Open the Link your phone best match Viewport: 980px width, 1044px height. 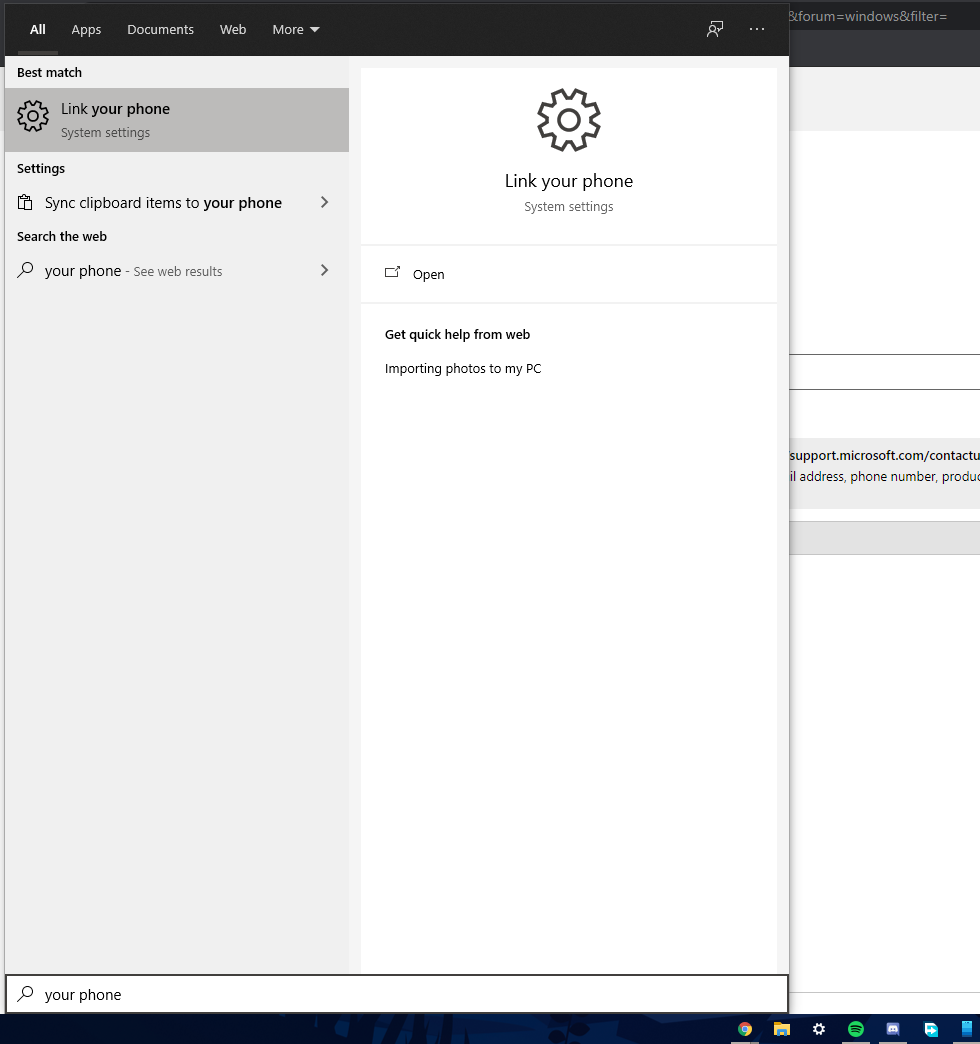tap(177, 120)
